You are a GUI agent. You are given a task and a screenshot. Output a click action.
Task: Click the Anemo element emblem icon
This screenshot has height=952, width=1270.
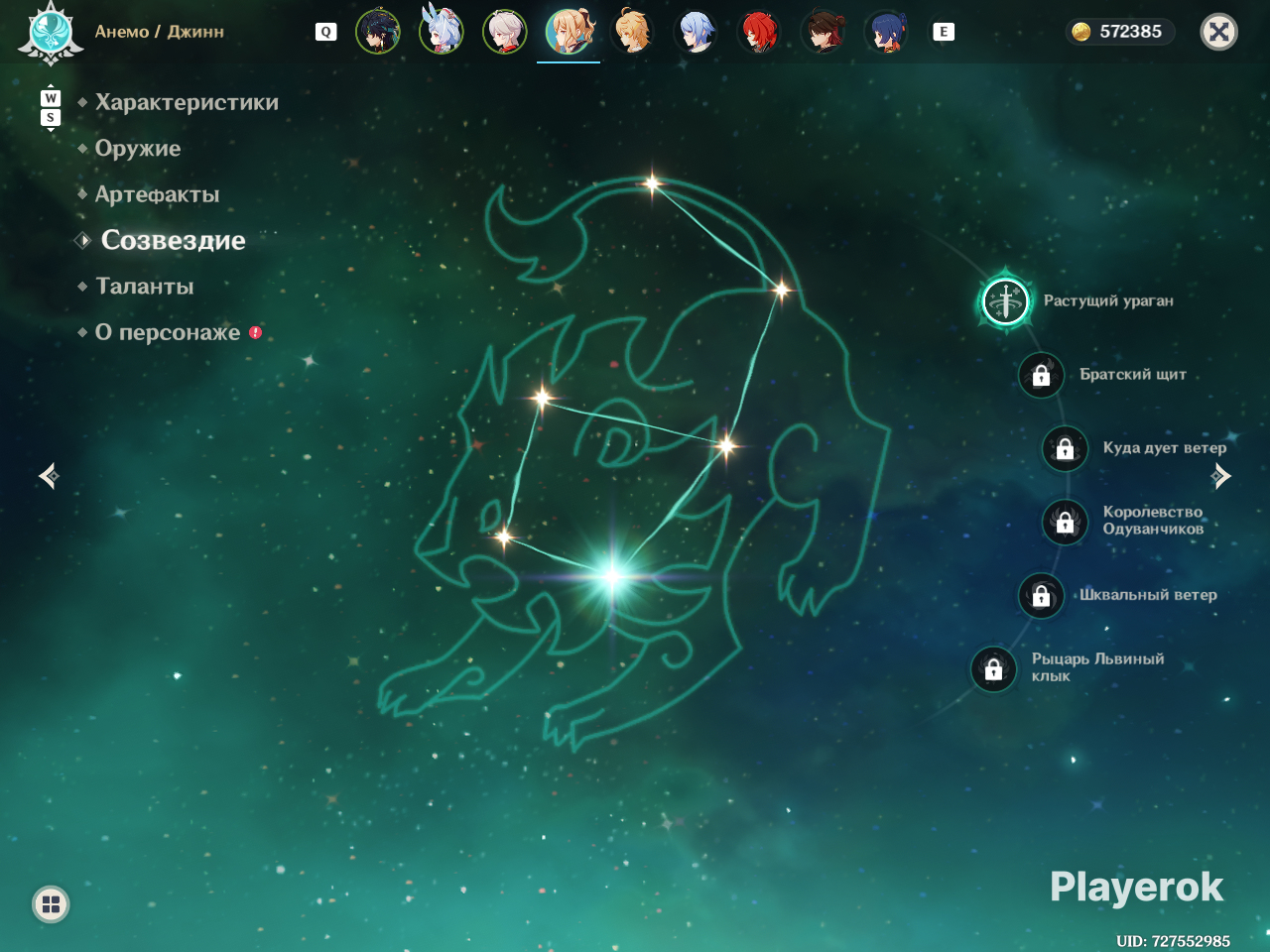50,32
